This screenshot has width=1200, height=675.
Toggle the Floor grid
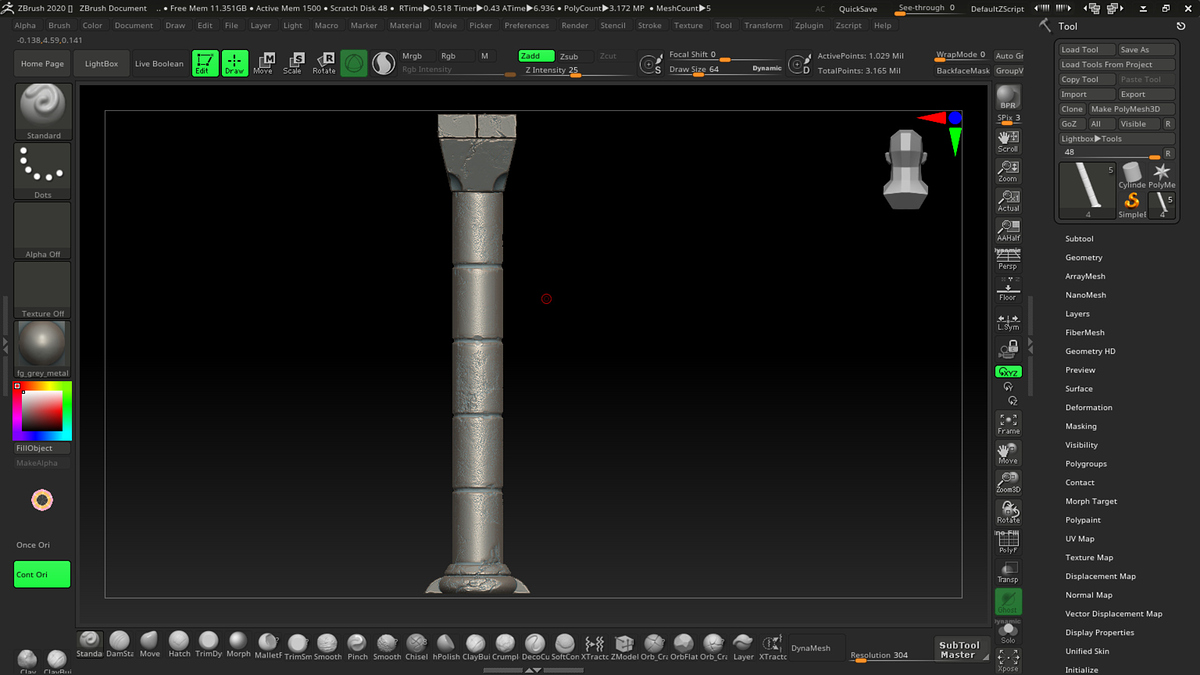tap(1008, 291)
